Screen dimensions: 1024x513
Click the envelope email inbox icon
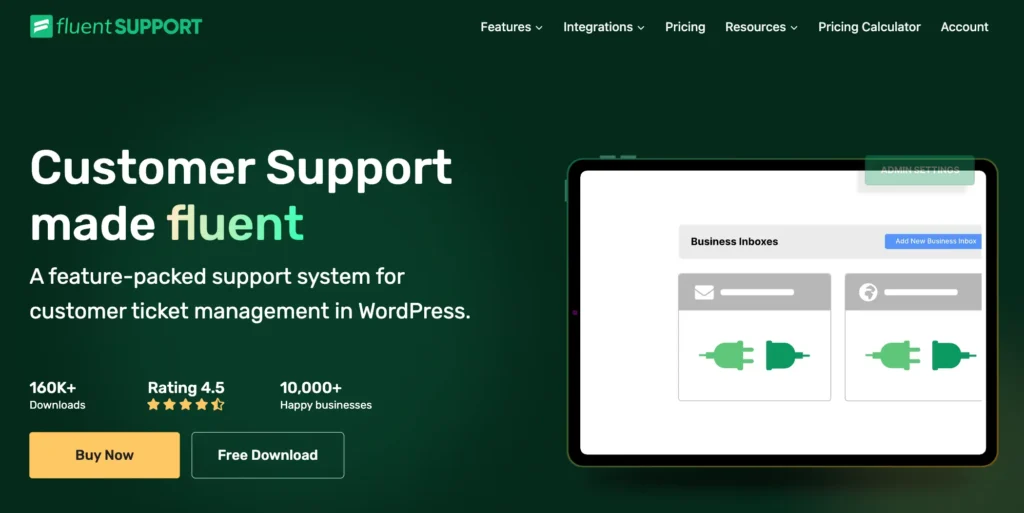[704, 292]
